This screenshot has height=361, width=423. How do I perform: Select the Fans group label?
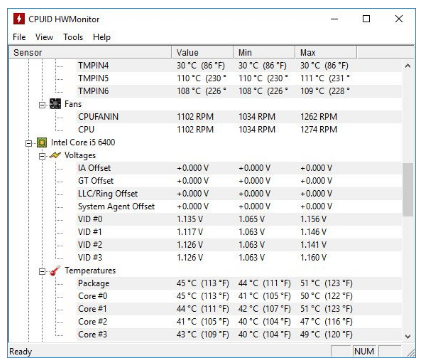[x=73, y=104]
